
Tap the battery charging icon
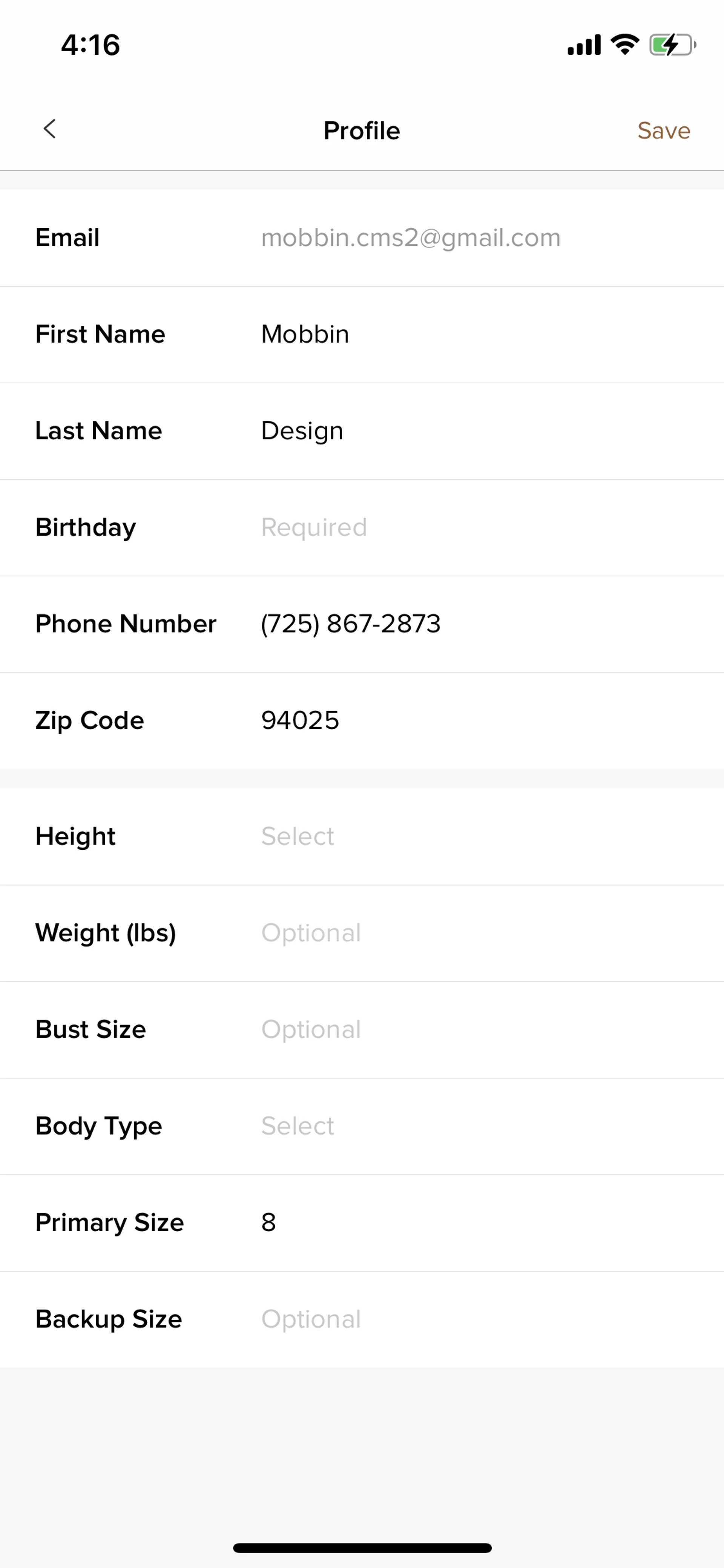(x=672, y=45)
